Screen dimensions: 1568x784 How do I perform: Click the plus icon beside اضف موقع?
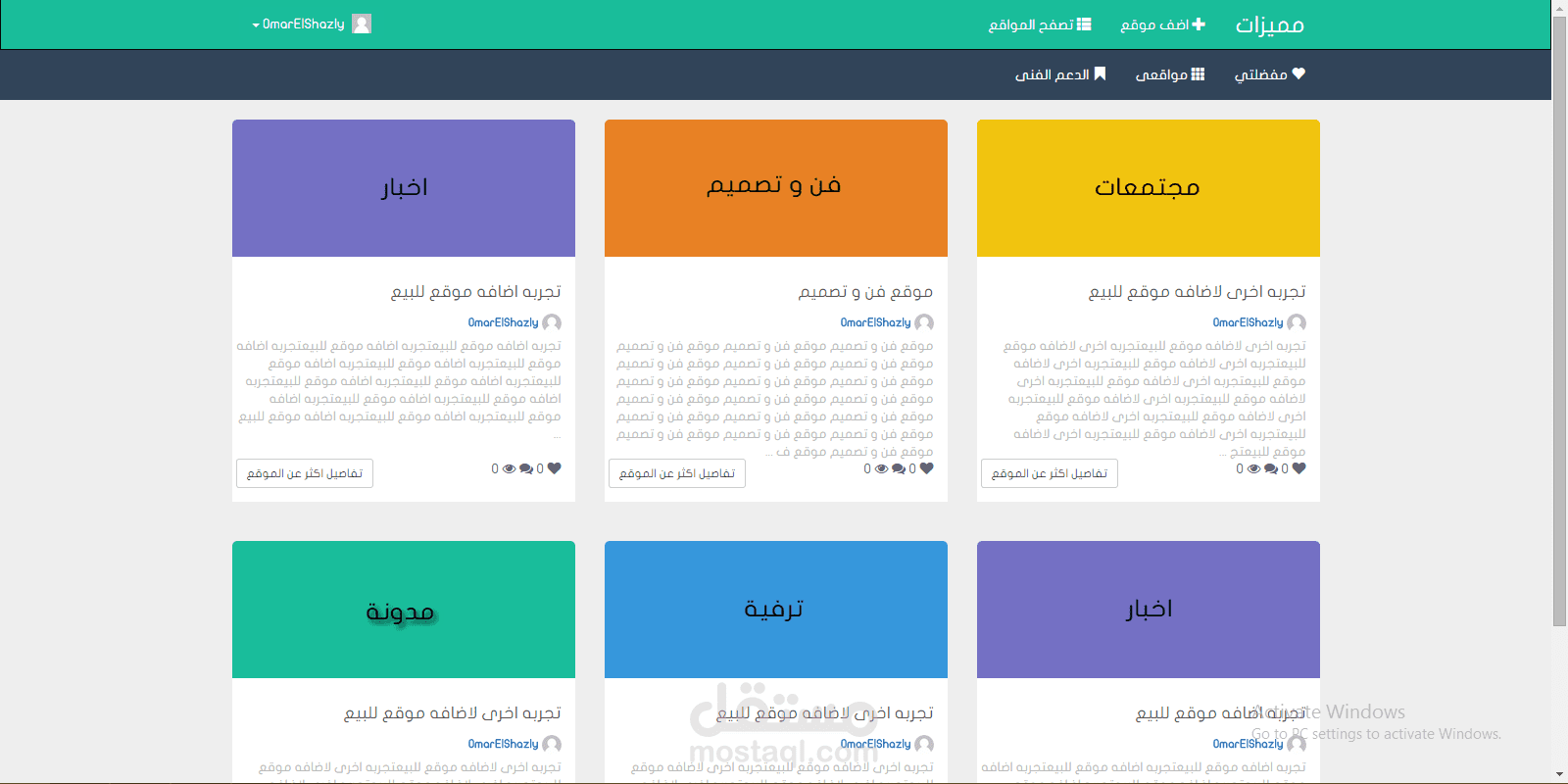(1199, 24)
